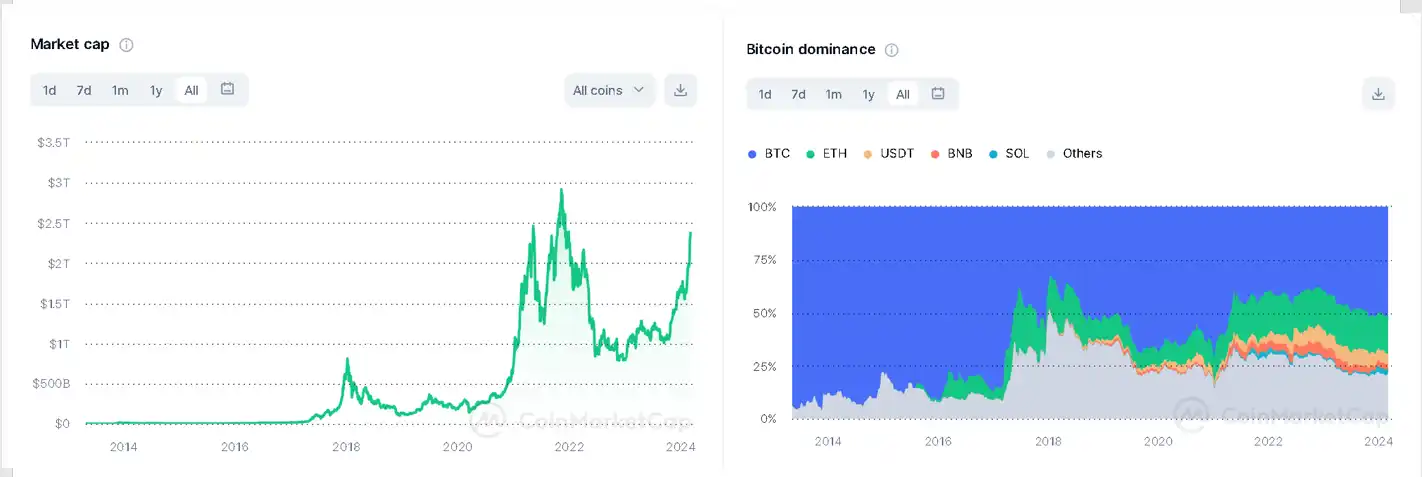The image size is (1422, 477).
Task: Toggle the SOL series in the legend
Action: 1008,154
